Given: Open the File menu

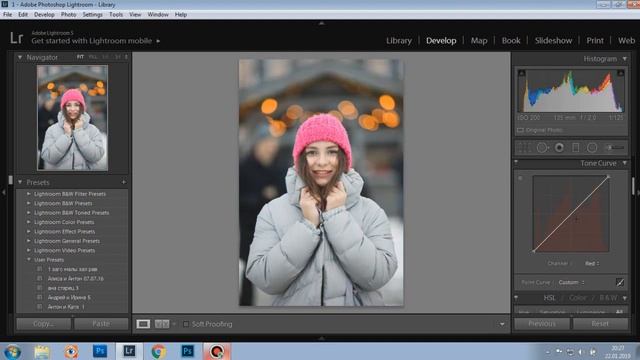Looking at the screenshot, I should tap(7, 15).
